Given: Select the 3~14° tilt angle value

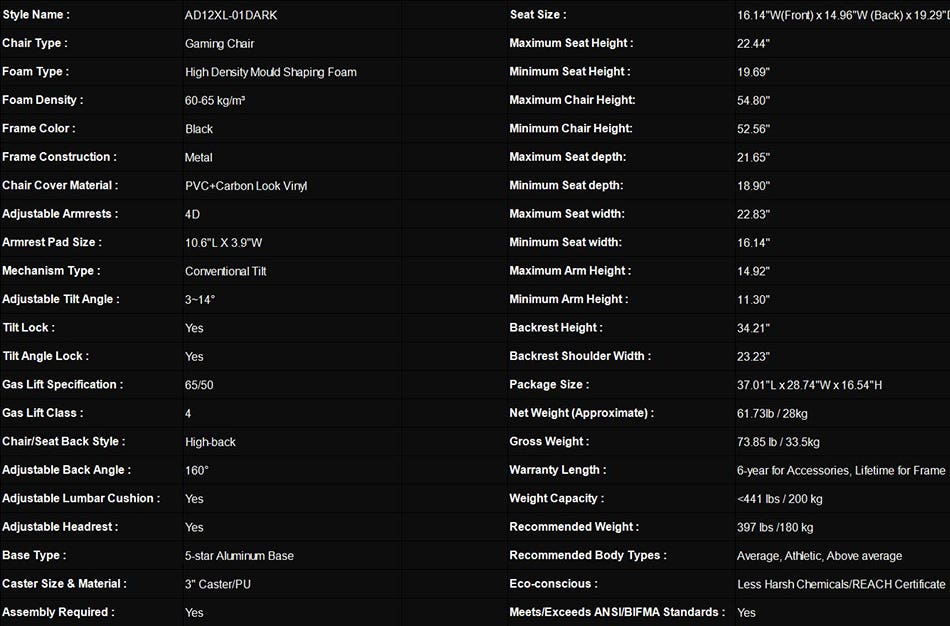Looking at the screenshot, I should [x=200, y=300].
